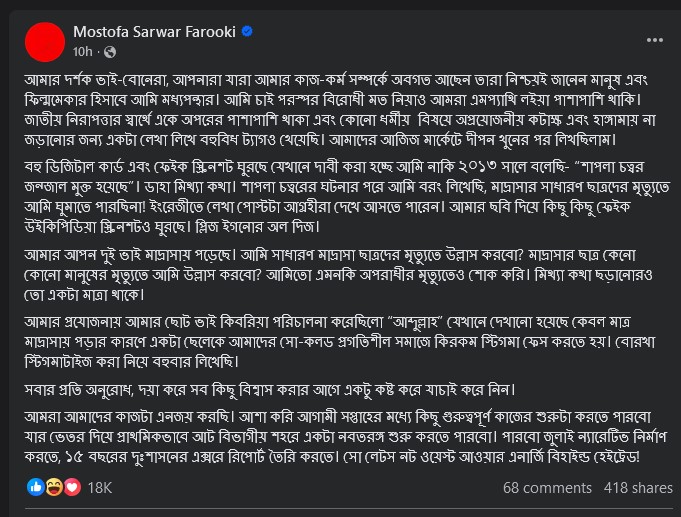The height and width of the screenshot is (517, 681).
Task: Open Mostofa Sarwar Farooki profile name link
Action: coord(154,32)
